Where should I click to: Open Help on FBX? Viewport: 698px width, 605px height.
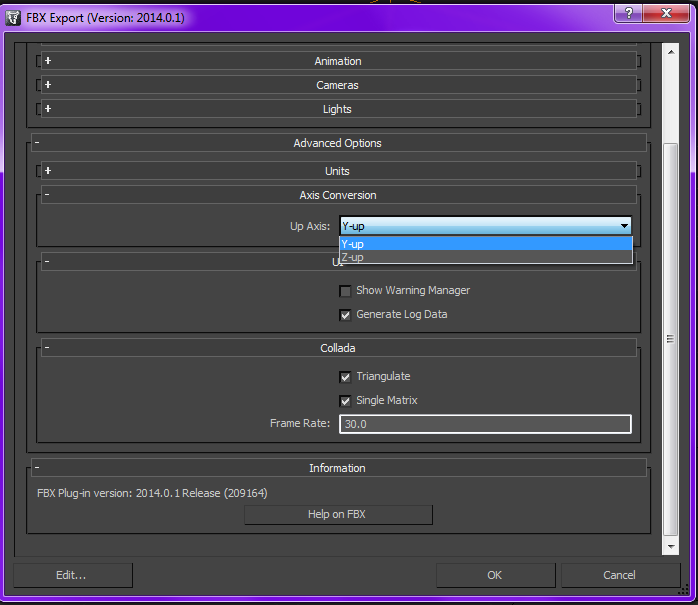pos(338,515)
